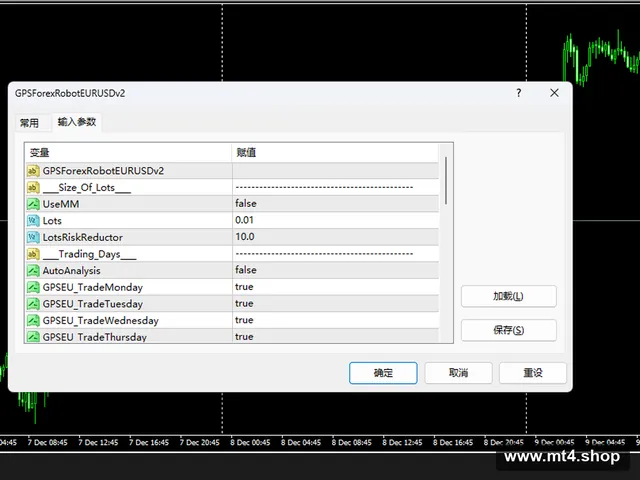Select GPSEU_TradeWednesday true value

[336, 320]
